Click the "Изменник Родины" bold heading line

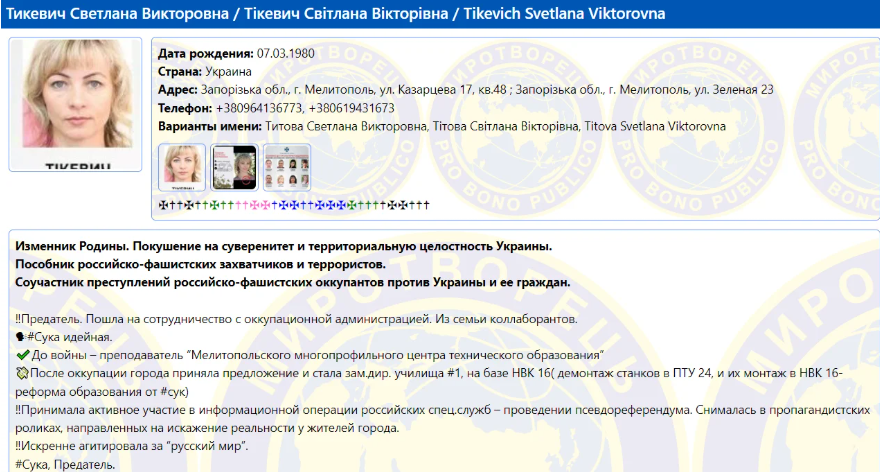[284, 246]
